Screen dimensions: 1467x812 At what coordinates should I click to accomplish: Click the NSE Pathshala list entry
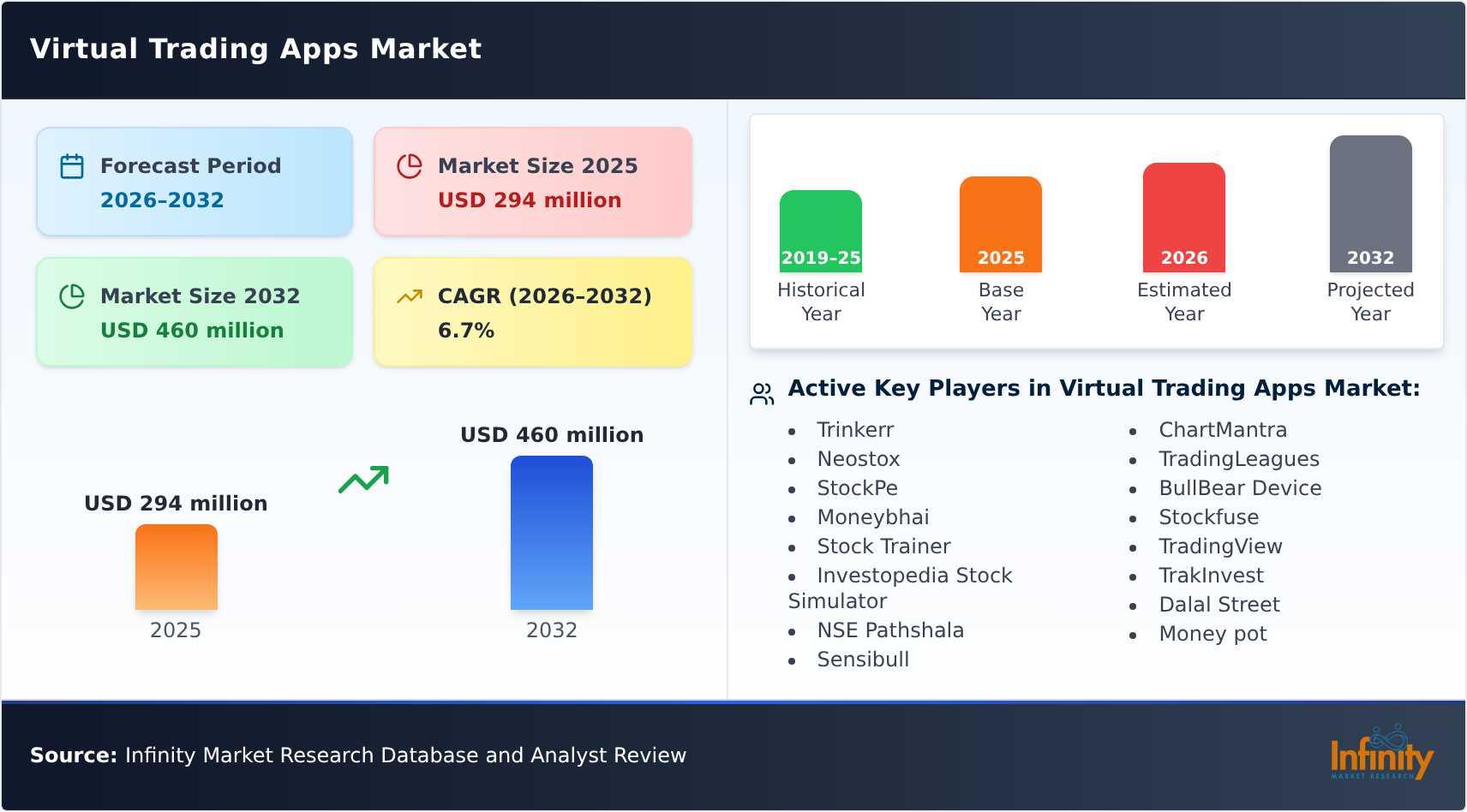[890, 630]
